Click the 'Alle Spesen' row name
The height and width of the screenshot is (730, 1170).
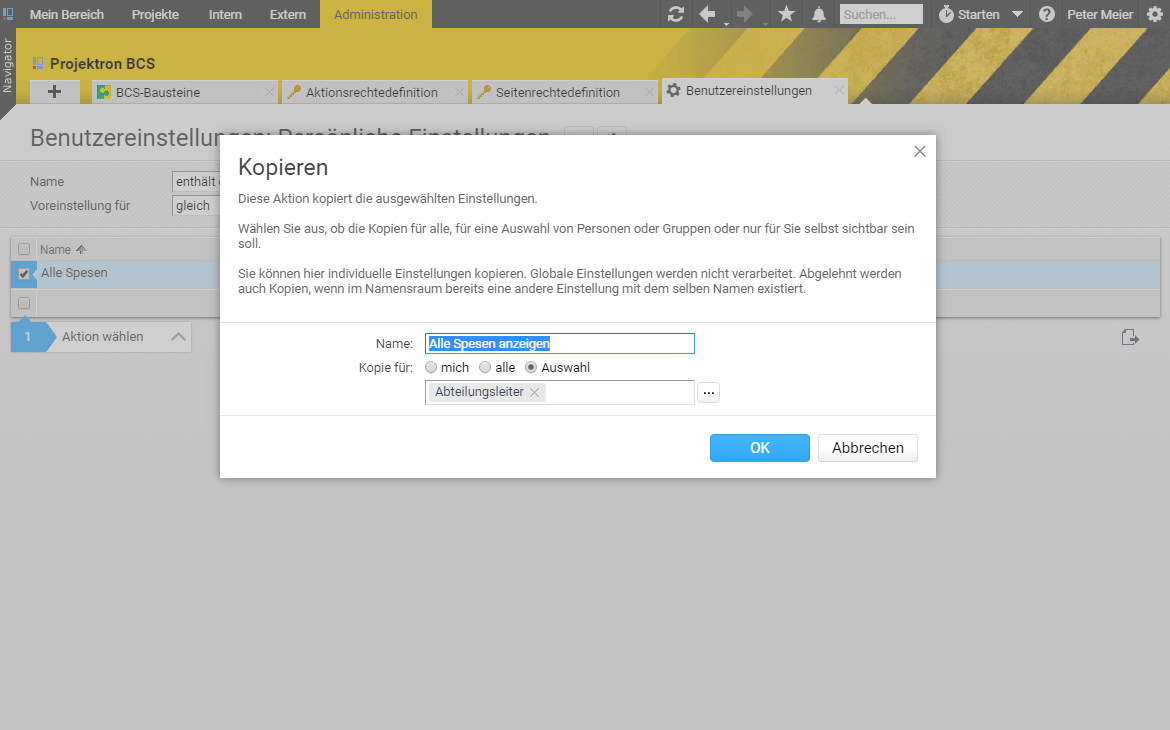point(74,273)
